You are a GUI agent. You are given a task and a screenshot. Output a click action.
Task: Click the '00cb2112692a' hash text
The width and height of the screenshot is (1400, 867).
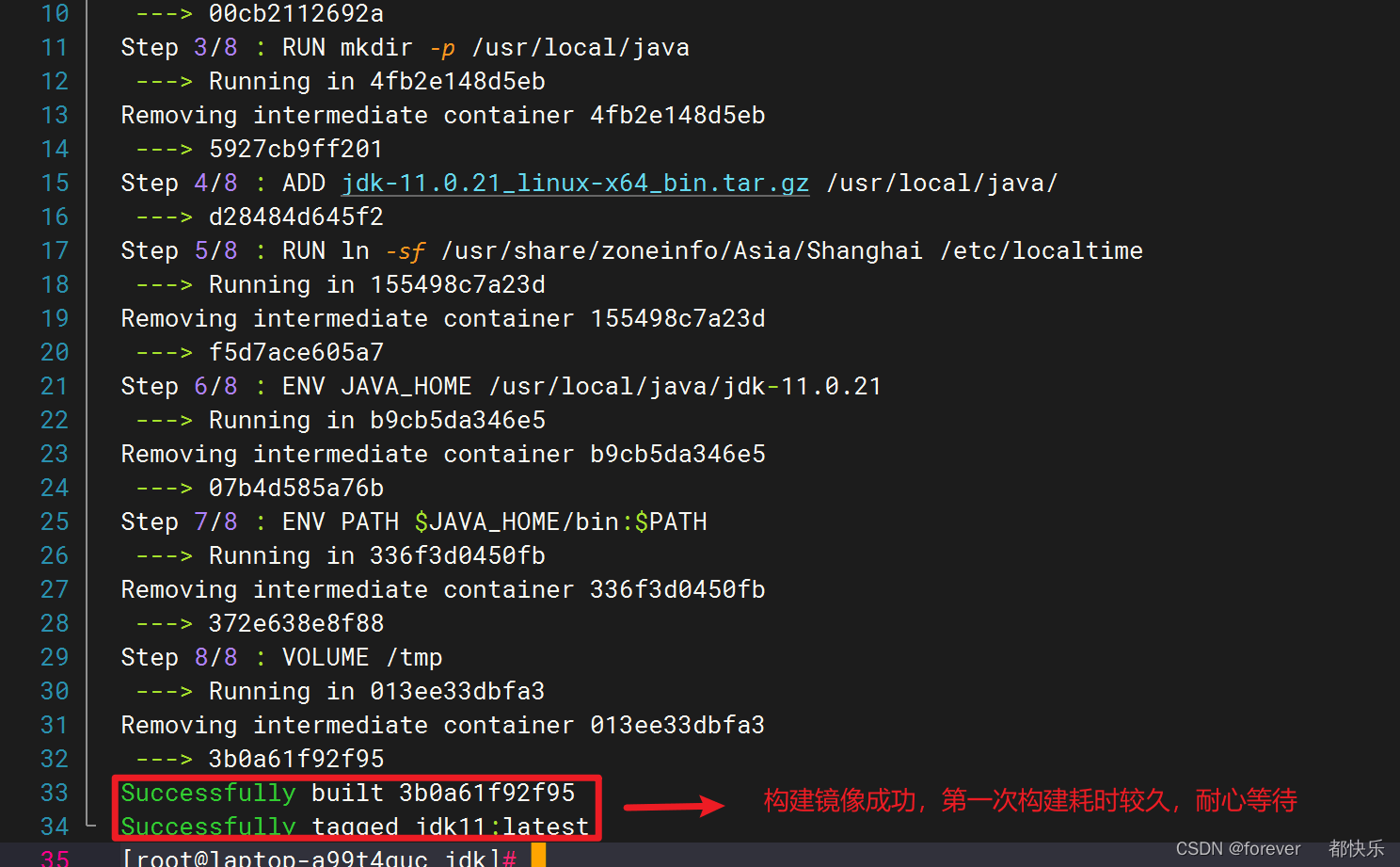point(296,13)
